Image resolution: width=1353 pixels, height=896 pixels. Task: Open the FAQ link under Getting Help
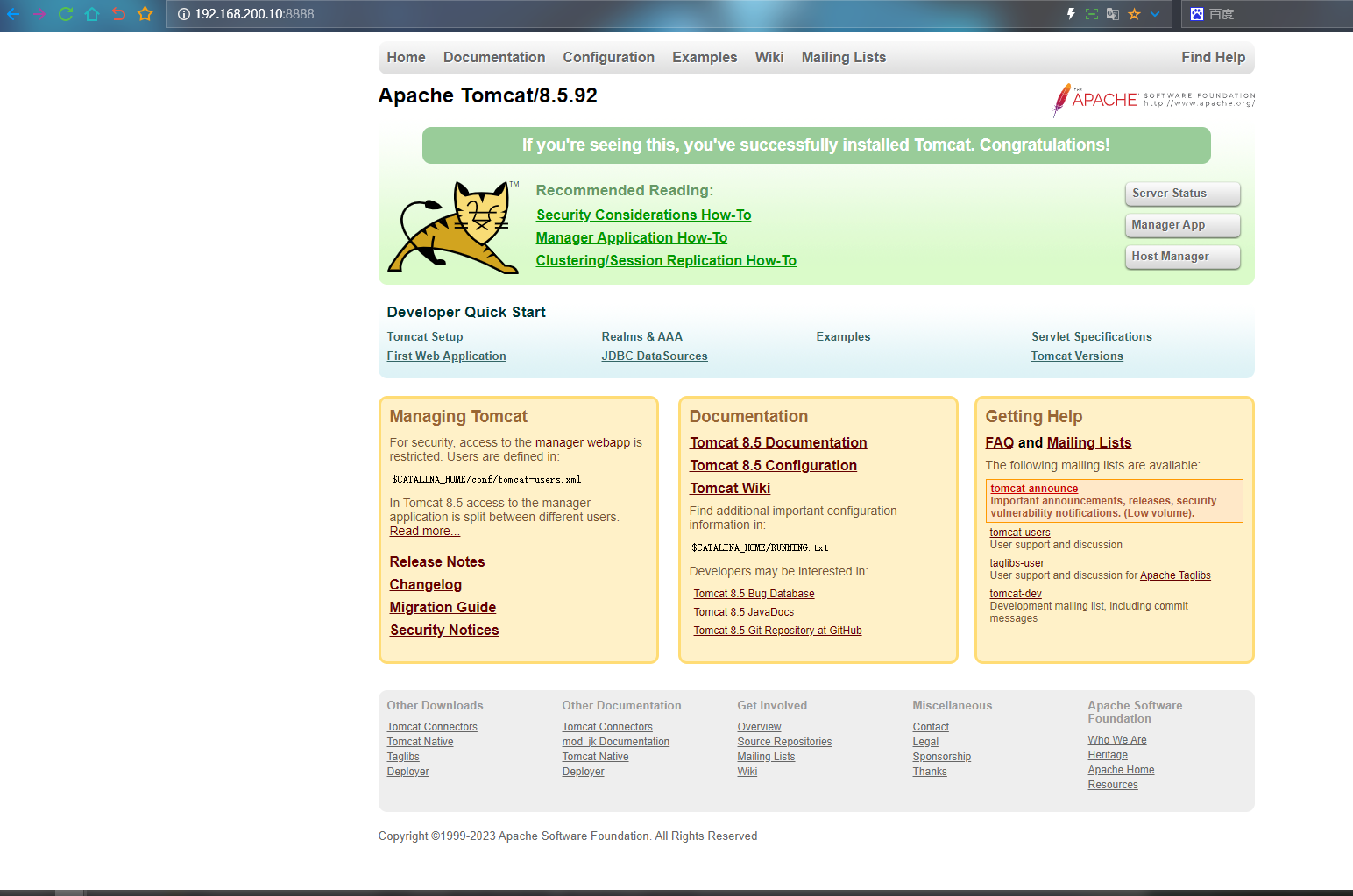click(x=1000, y=443)
